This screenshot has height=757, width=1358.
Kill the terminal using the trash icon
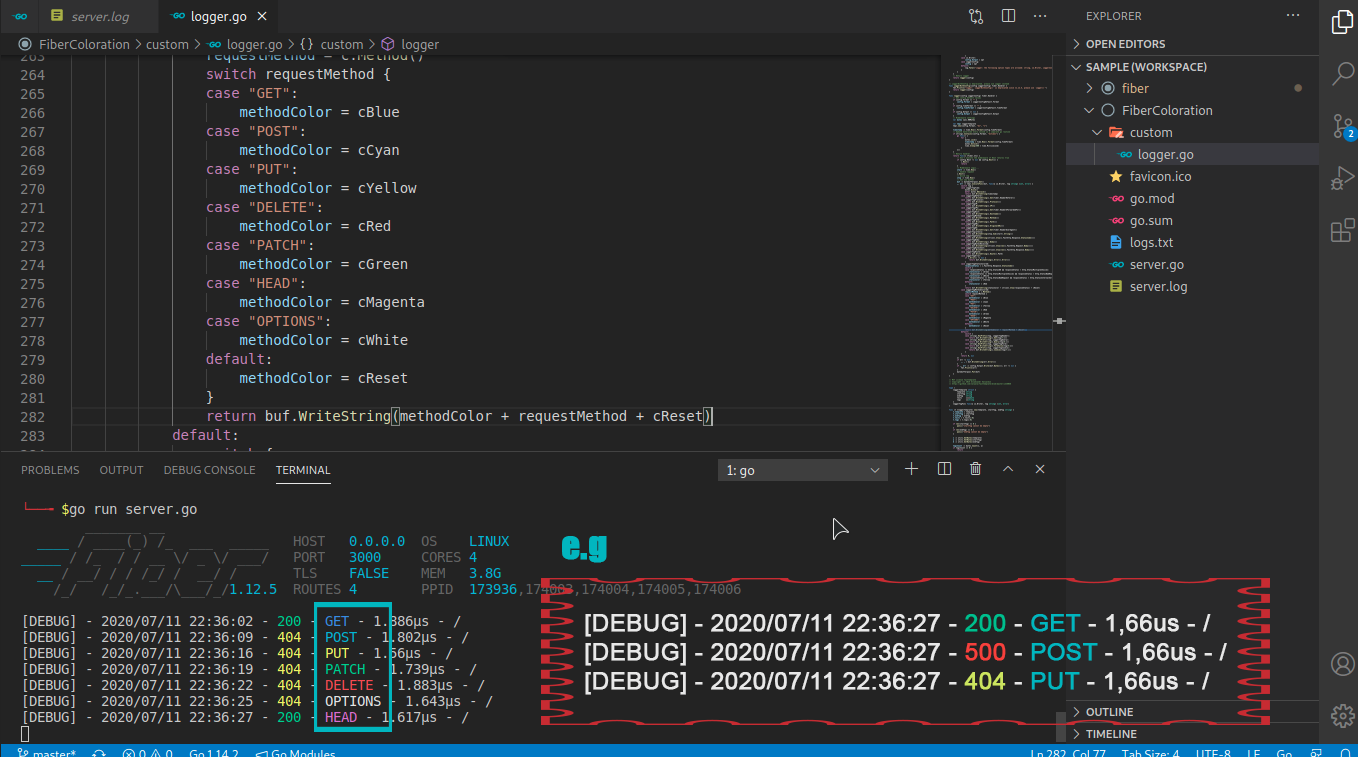click(x=975, y=468)
